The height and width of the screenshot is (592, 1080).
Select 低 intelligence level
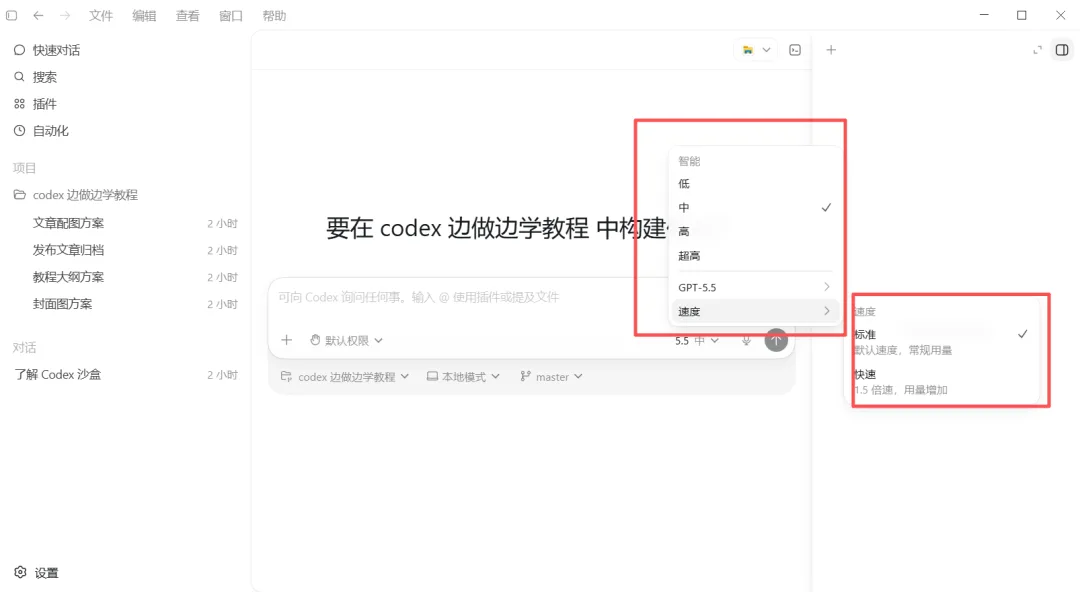point(755,184)
